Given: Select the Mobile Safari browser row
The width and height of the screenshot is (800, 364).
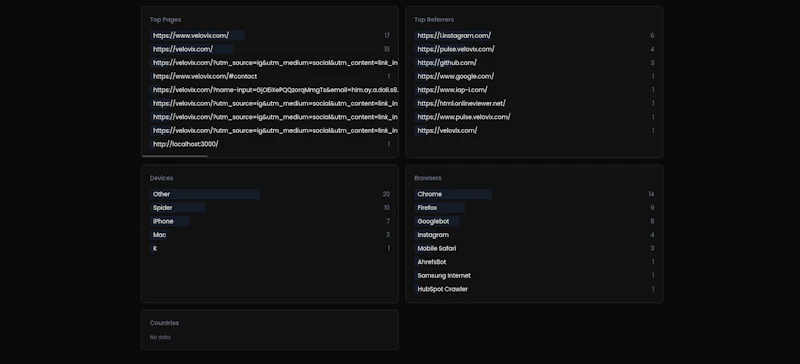Looking at the screenshot, I should [534, 249].
